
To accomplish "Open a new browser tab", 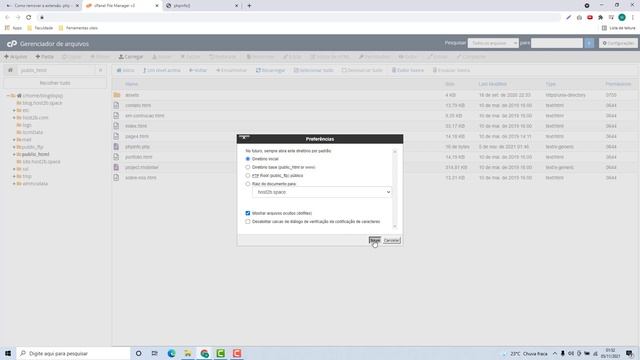I will (x=249, y=6).
